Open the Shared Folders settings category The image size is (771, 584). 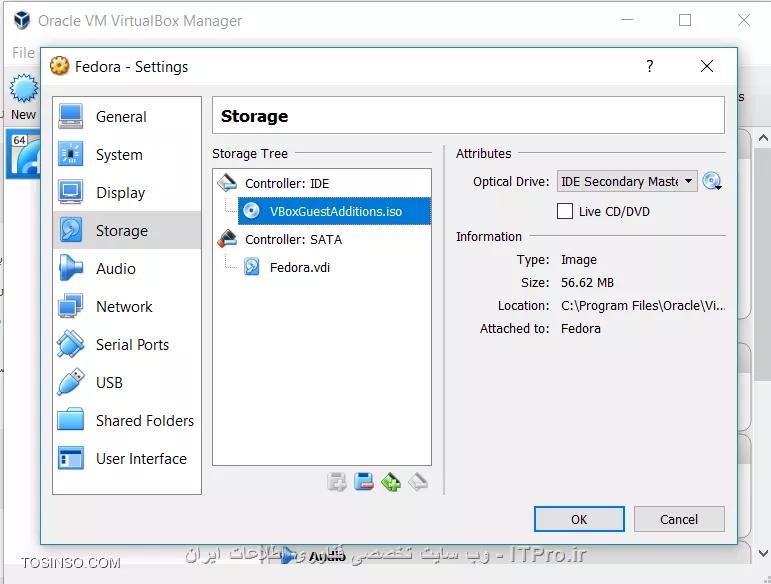point(127,420)
